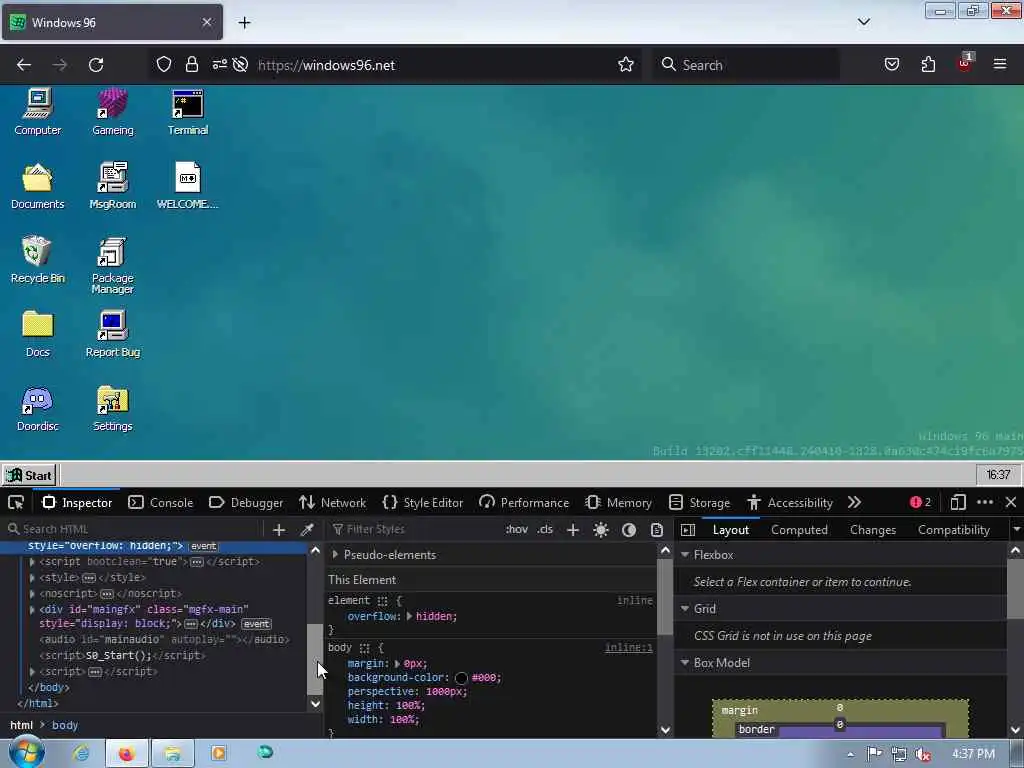Toggle the three-pane inspector sidebar icon
Screen dimensions: 1024x768
tap(688, 530)
